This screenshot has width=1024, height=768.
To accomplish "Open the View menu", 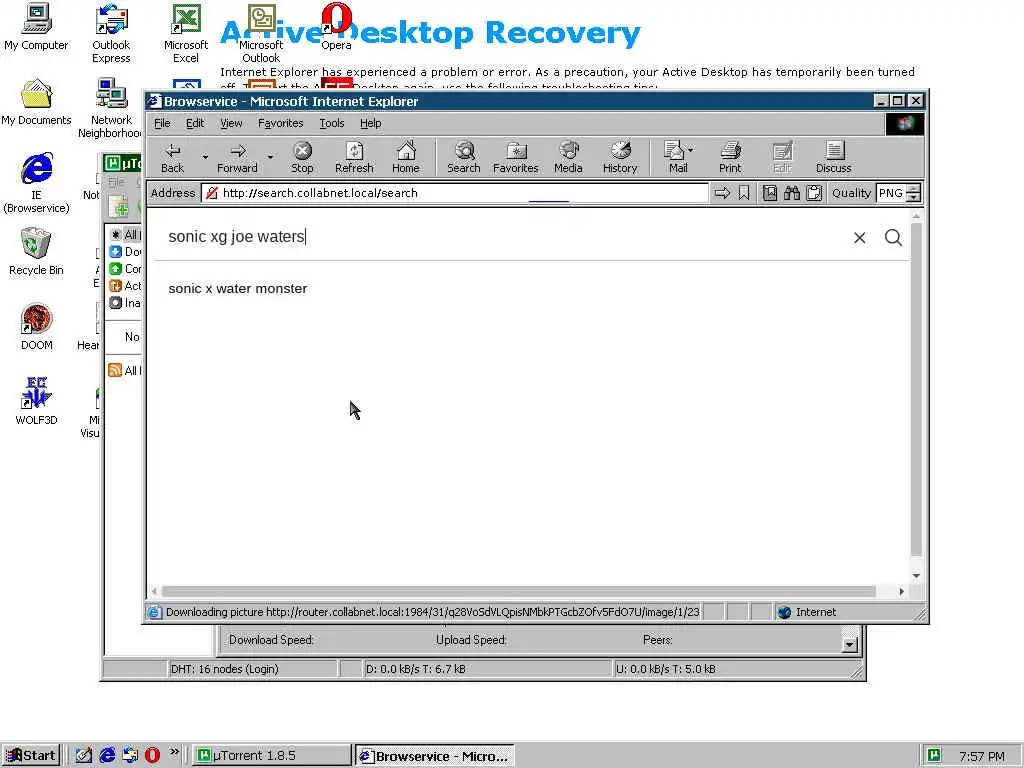I will [231, 123].
